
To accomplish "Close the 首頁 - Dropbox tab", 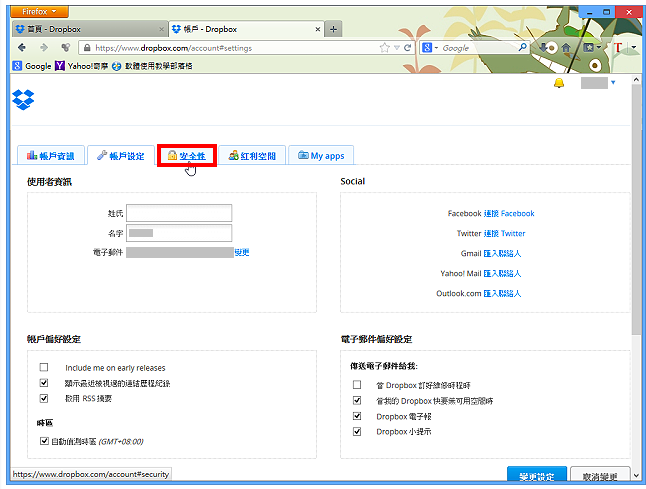I will (161, 29).
